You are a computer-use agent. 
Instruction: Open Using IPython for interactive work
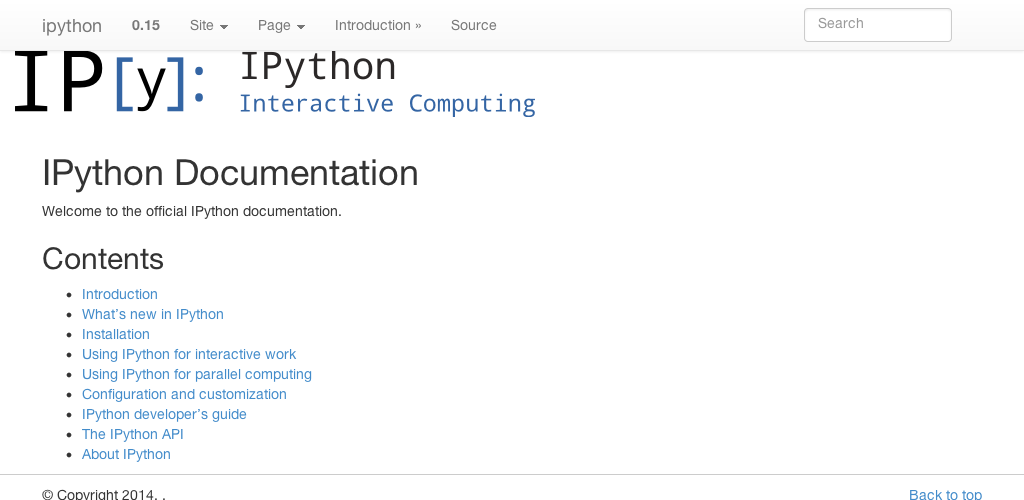pyautogui.click(x=189, y=354)
